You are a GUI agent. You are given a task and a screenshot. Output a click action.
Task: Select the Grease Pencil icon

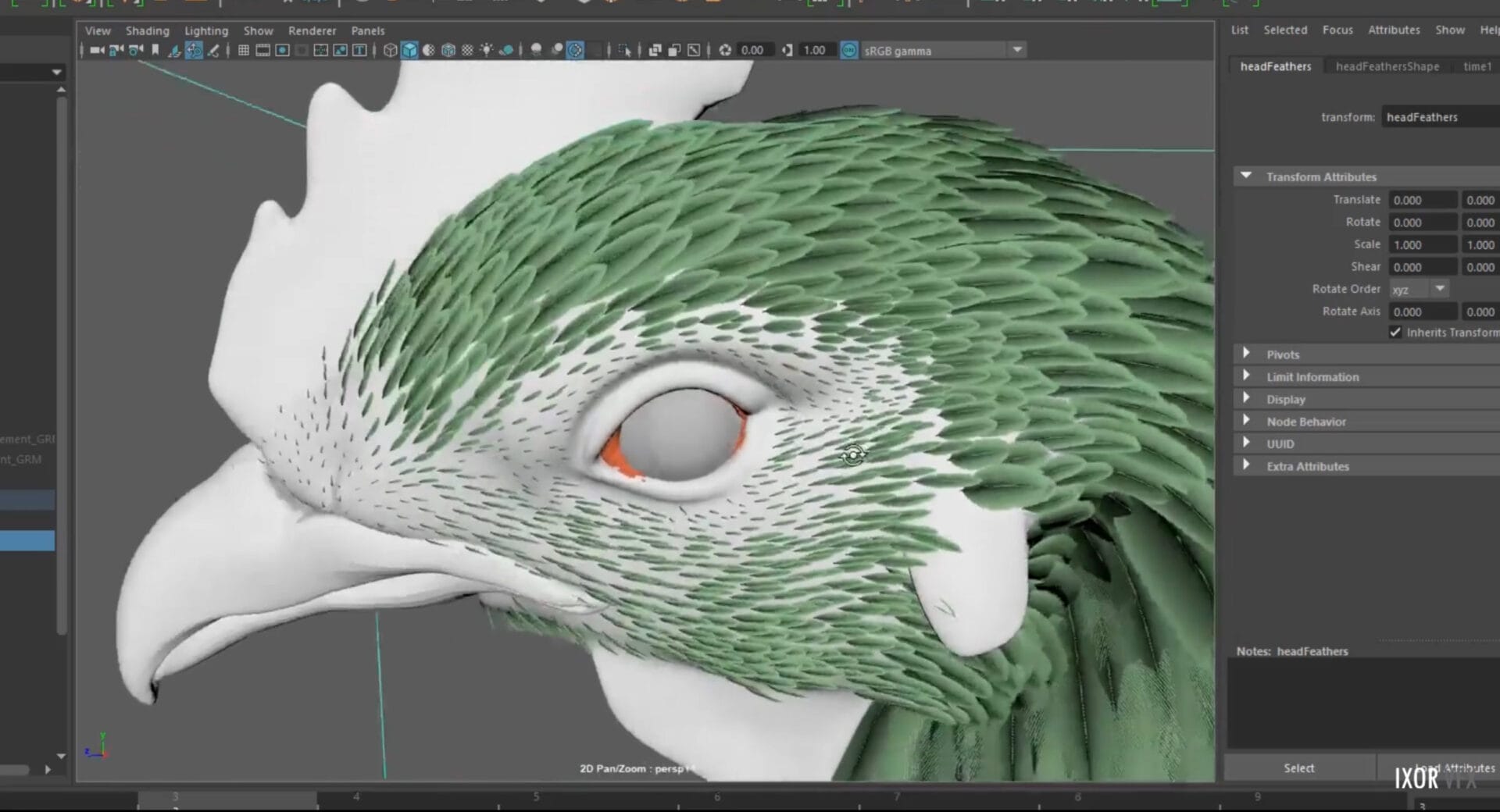pyautogui.click(x=213, y=51)
